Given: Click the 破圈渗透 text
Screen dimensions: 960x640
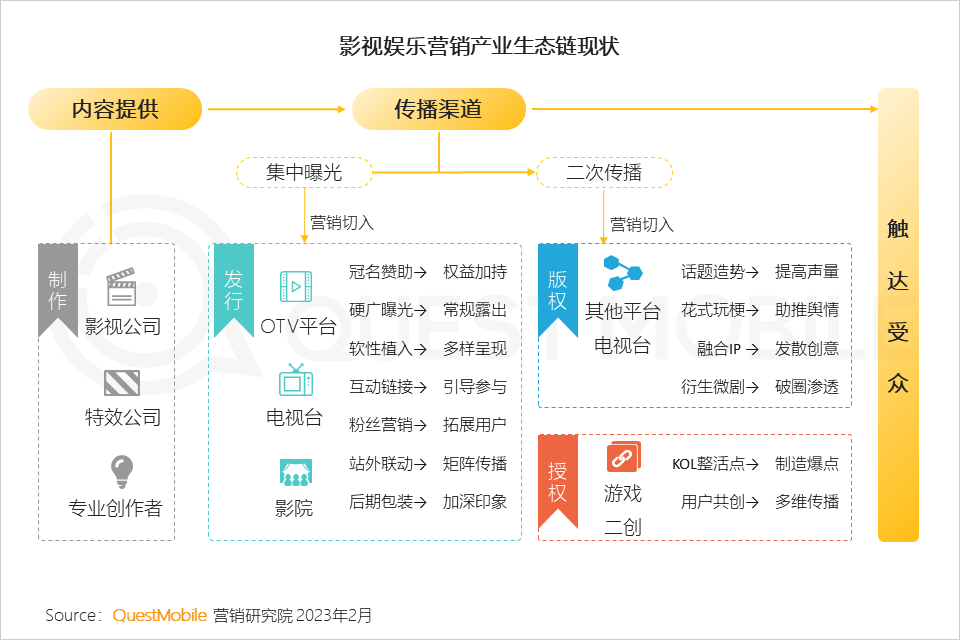Looking at the screenshot, I should (x=807, y=386).
